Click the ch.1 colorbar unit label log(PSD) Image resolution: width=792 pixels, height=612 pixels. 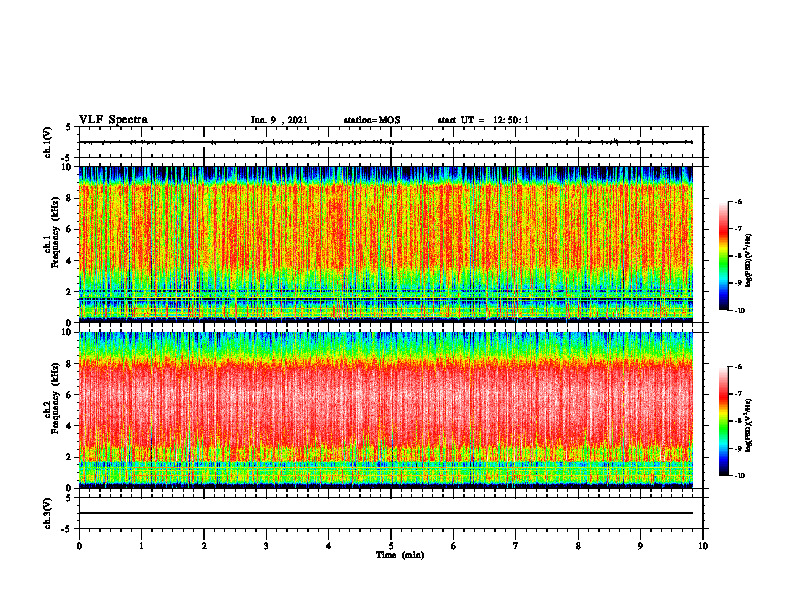[749, 261]
